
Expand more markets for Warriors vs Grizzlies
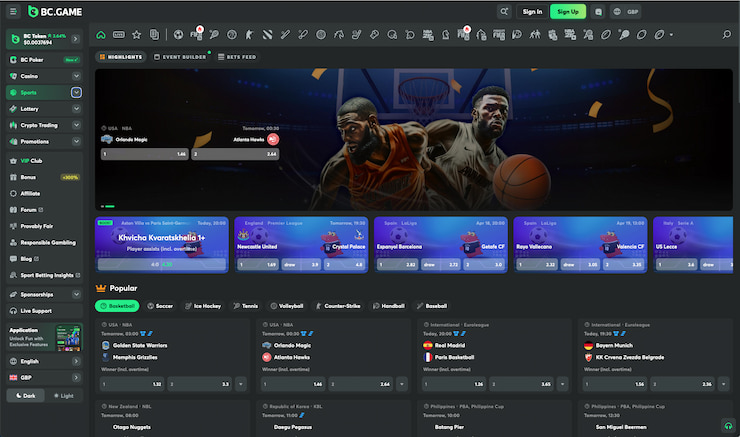241,384
